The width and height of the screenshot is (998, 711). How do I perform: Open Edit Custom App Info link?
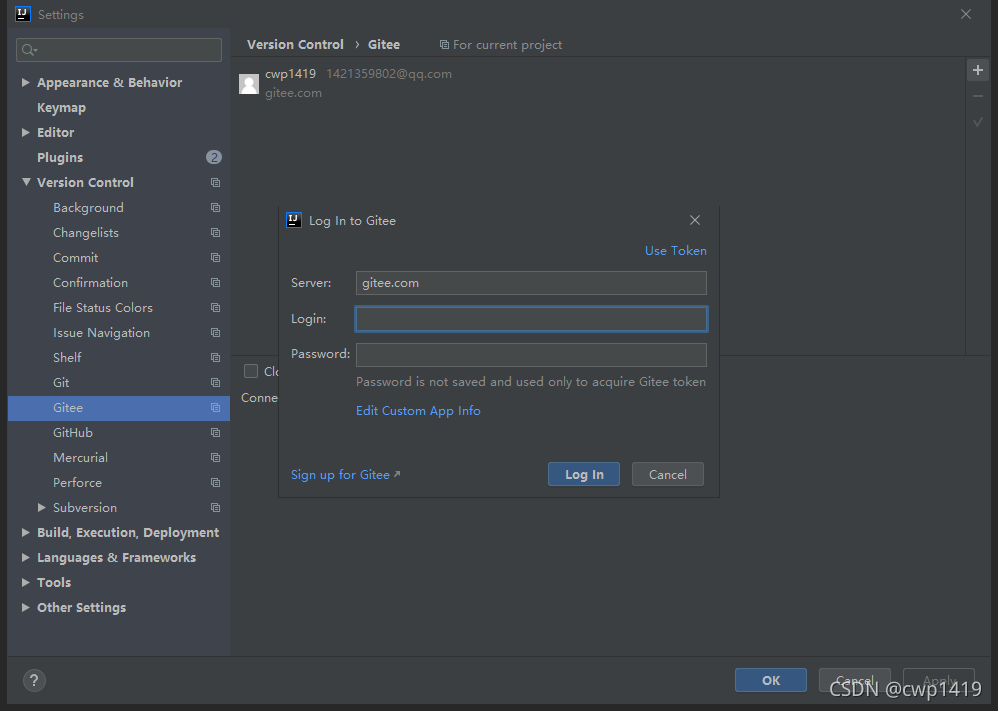(418, 411)
